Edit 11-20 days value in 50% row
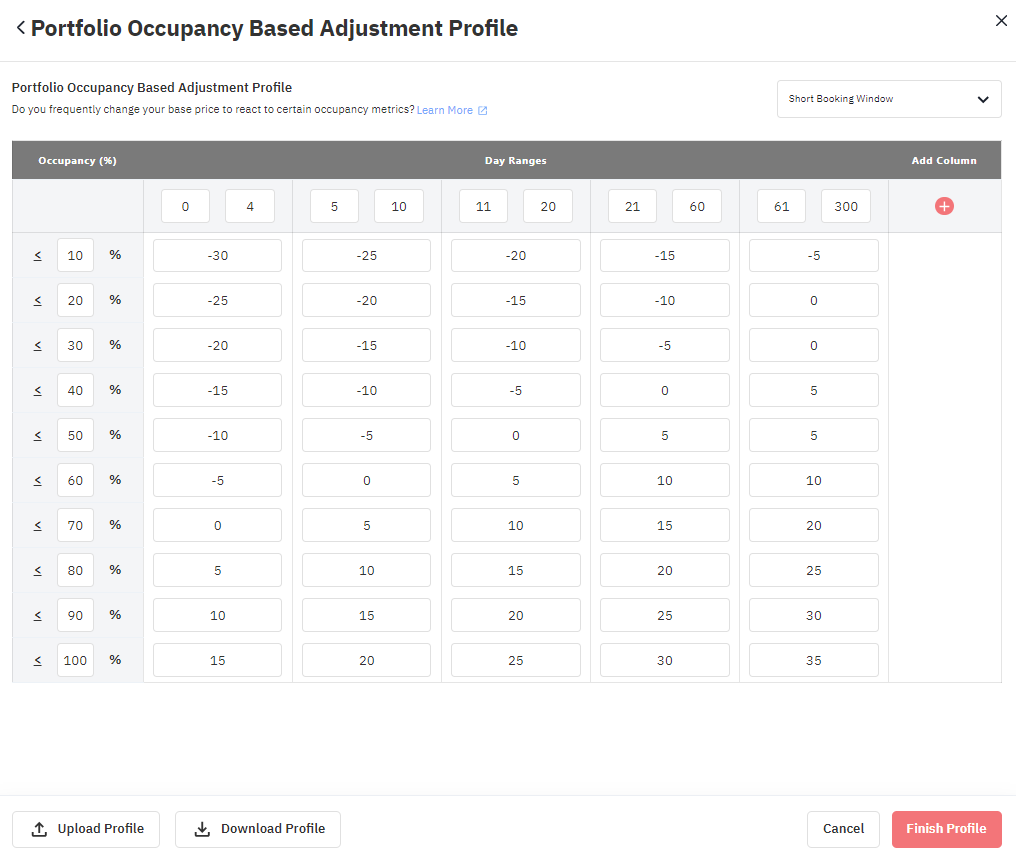 point(516,435)
